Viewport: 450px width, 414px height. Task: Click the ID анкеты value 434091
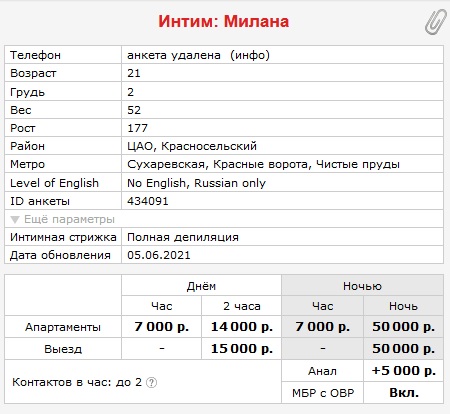coord(148,201)
